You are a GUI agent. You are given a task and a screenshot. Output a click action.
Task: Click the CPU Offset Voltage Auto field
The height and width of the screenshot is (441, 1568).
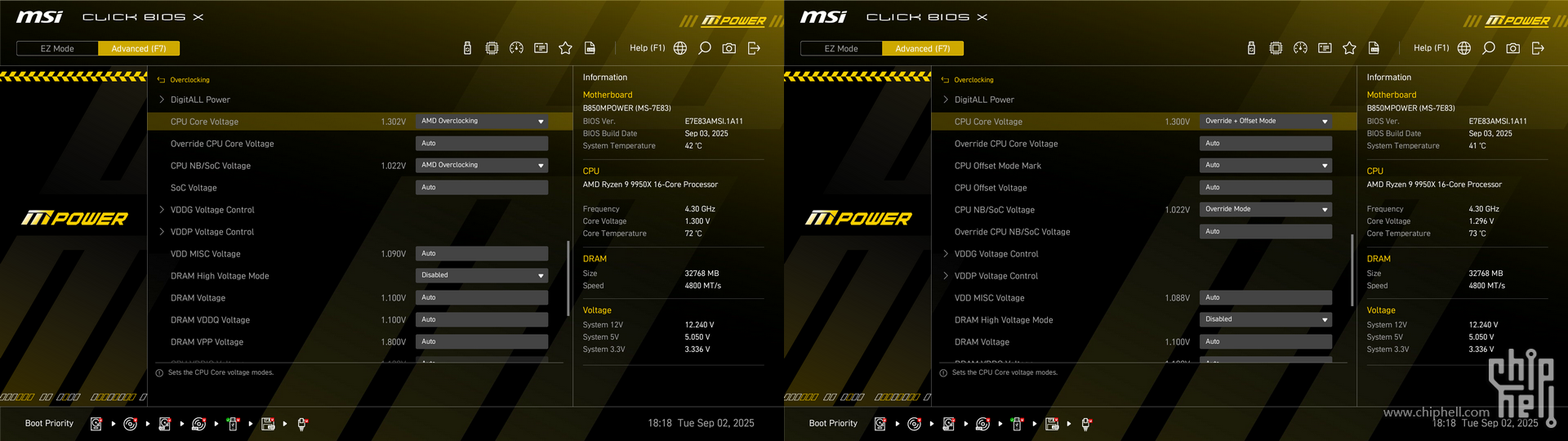click(1266, 187)
